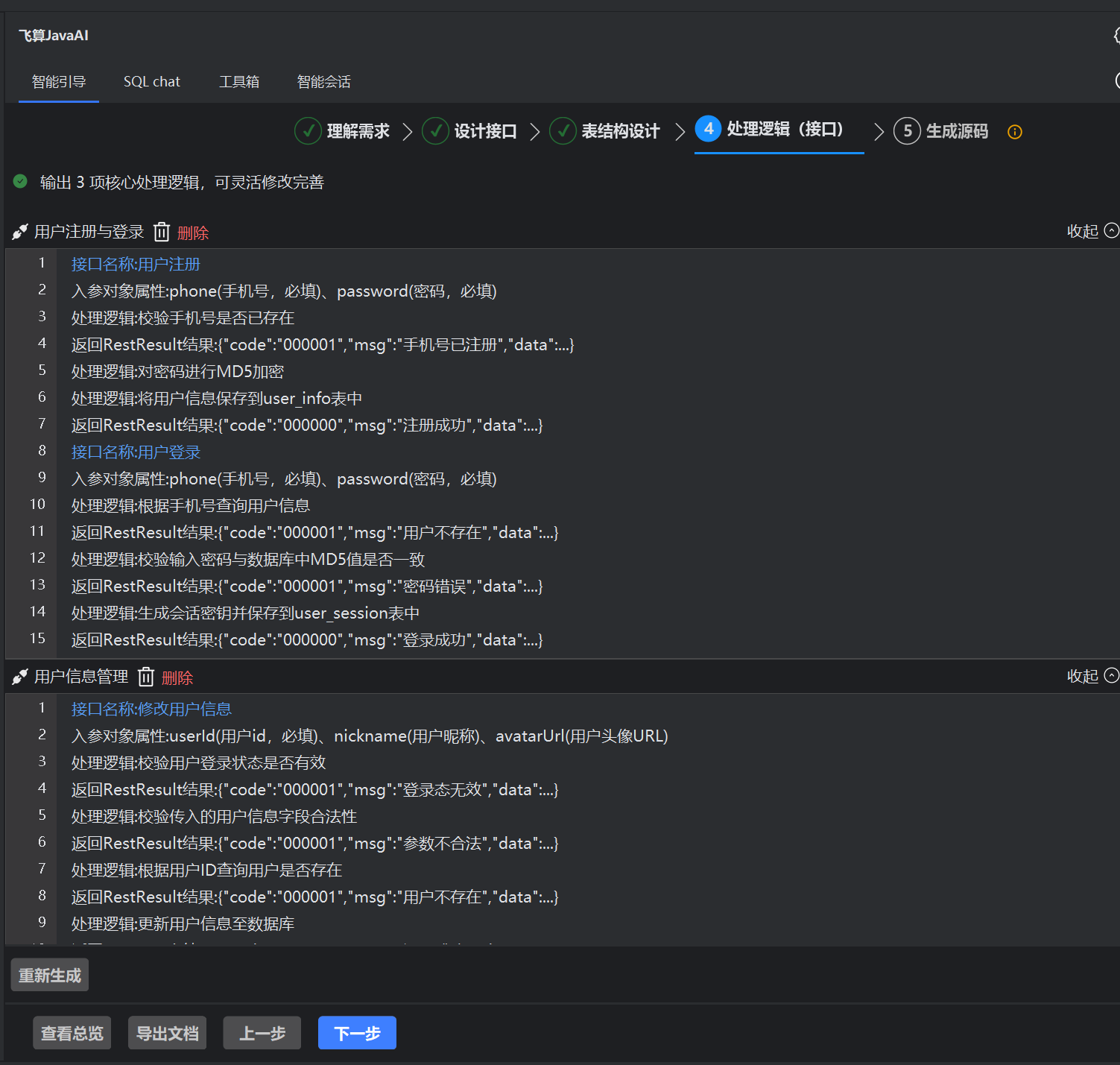Open the 工具箱 tab

[239, 82]
